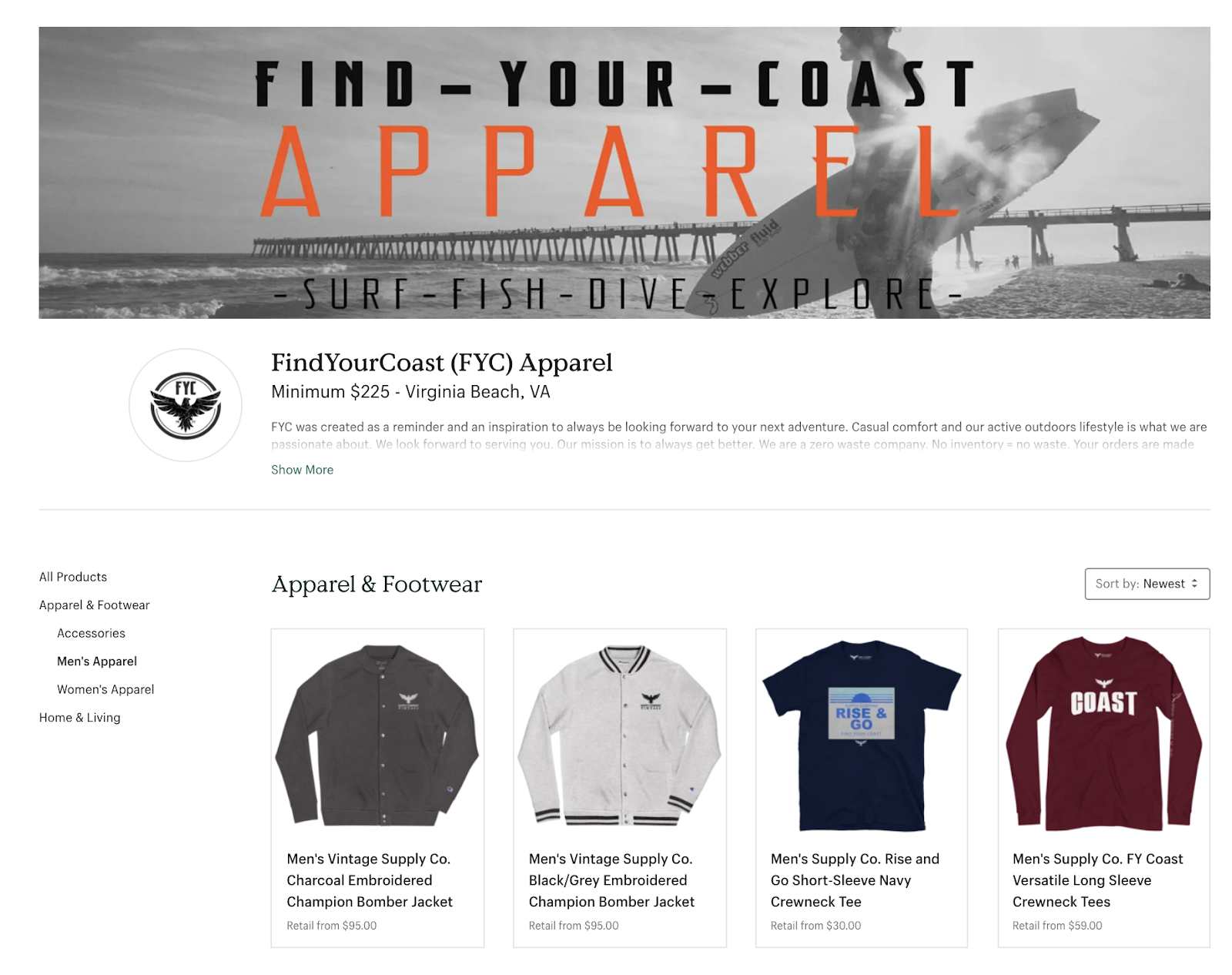Click Rise and Go Navy Crewneck Tee title

pyautogui.click(x=855, y=880)
